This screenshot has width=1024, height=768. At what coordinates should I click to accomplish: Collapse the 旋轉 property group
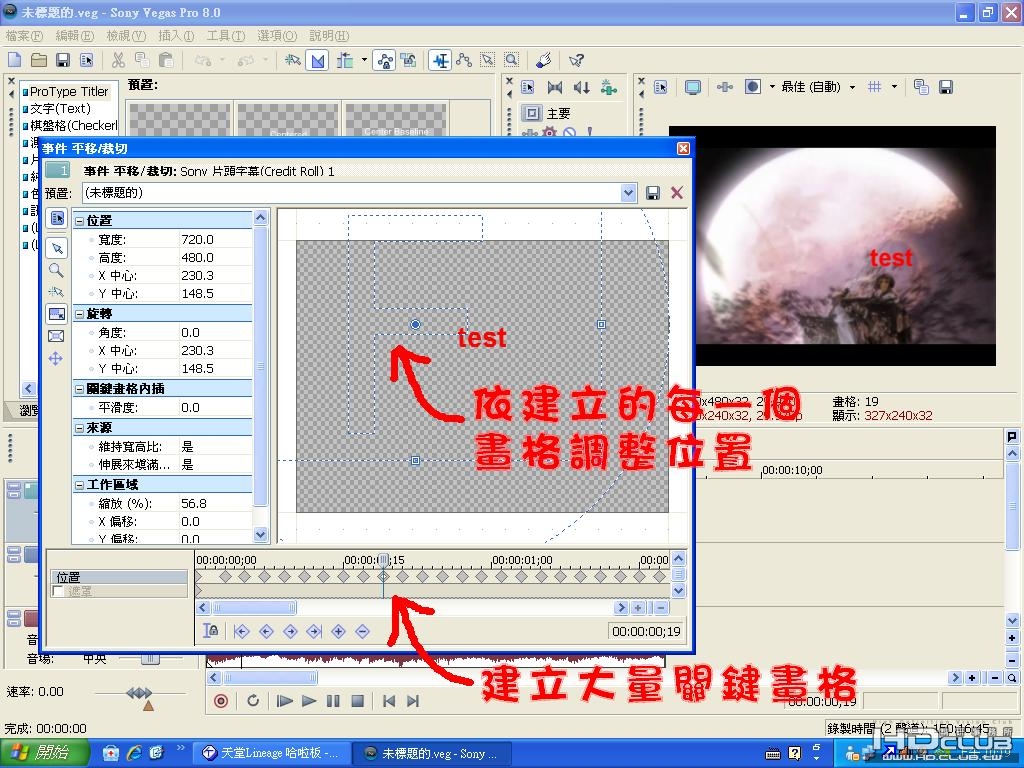click(x=79, y=314)
